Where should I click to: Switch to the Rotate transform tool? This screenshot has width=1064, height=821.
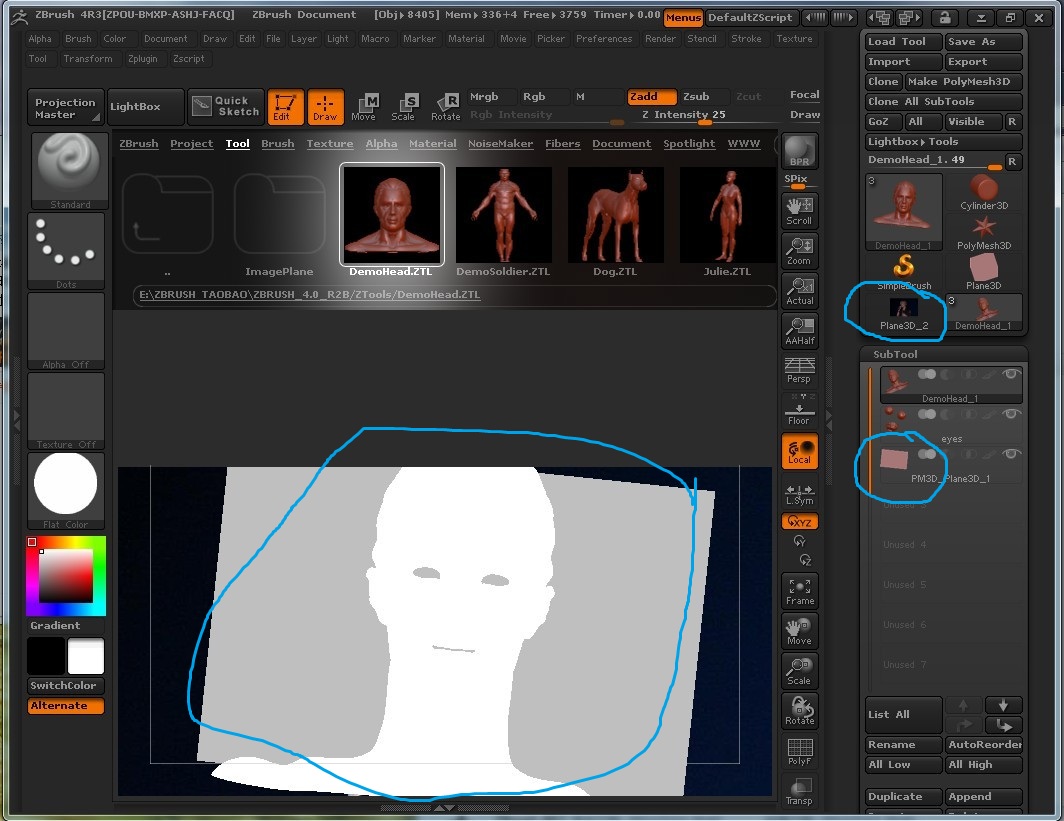[445, 107]
